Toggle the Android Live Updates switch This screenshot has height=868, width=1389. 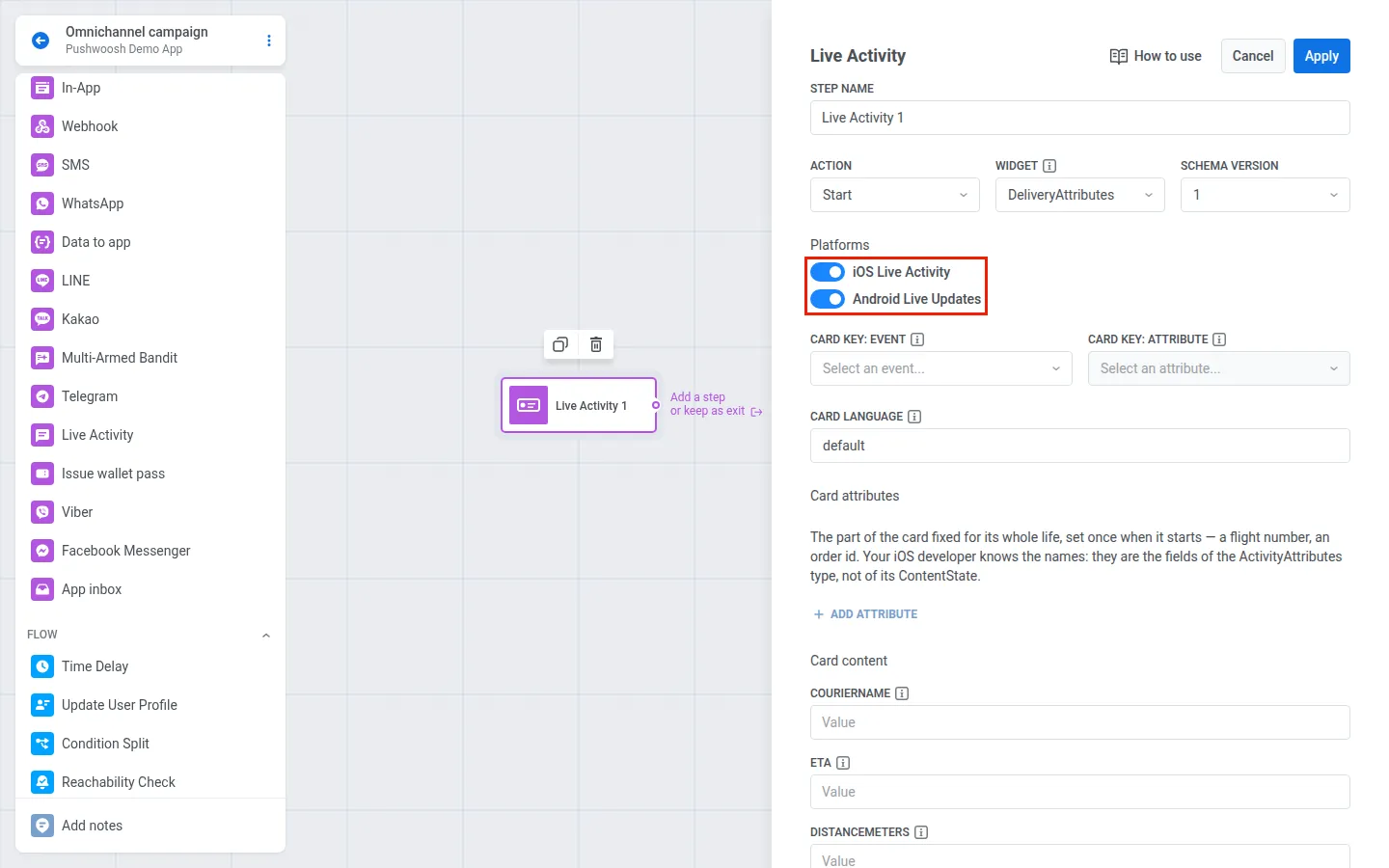[x=828, y=299]
